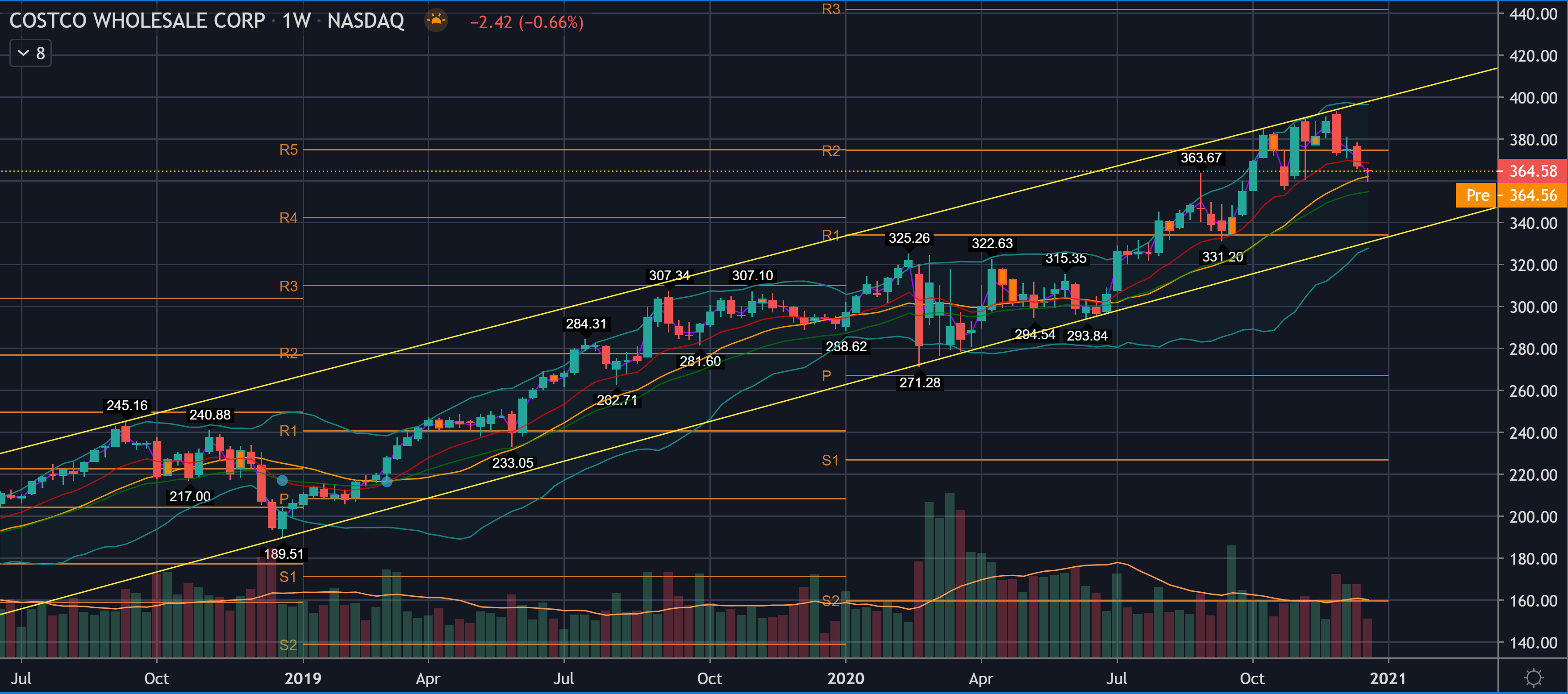Image resolution: width=1568 pixels, height=694 pixels.
Task: Click the right blue circle marker near April 2019
Action: (387, 482)
